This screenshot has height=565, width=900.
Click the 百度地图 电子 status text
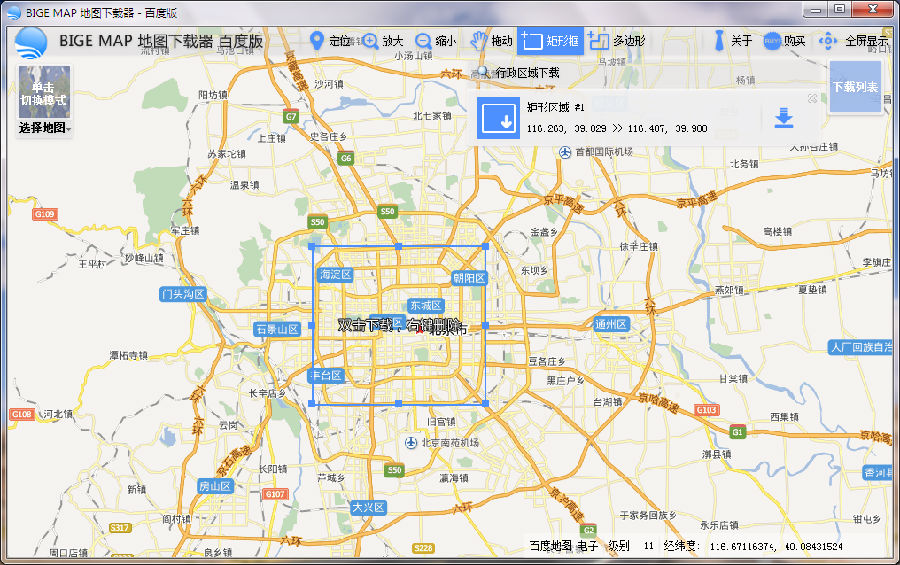563,545
